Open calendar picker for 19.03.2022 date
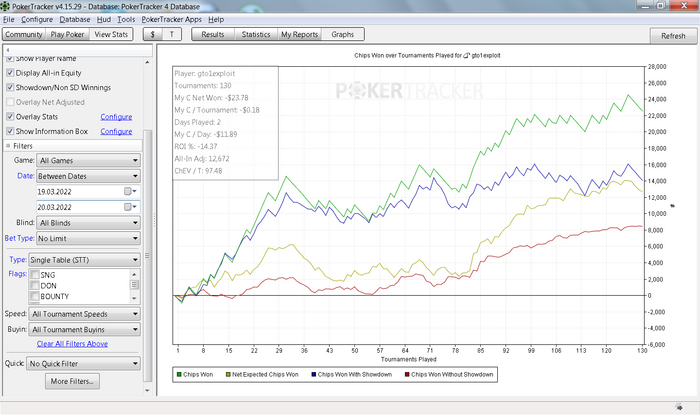Image resolution: width=700 pixels, height=415 pixels. tap(130, 191)
